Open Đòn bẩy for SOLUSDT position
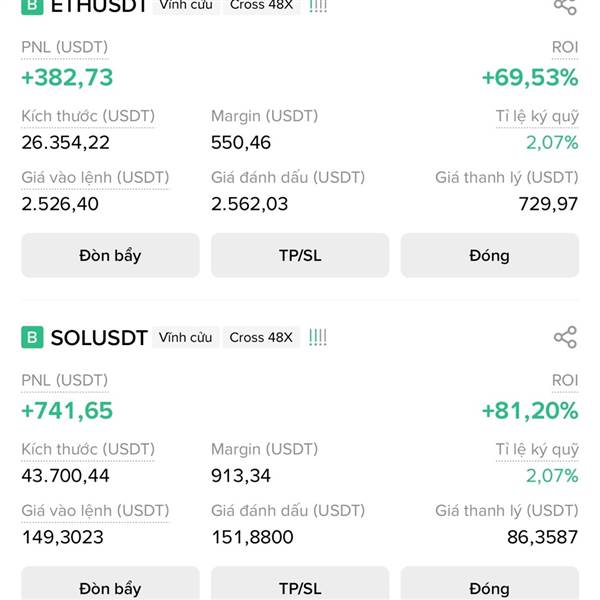Image resolution: width=600 pixels, height=600 pixels. (110, 583)
